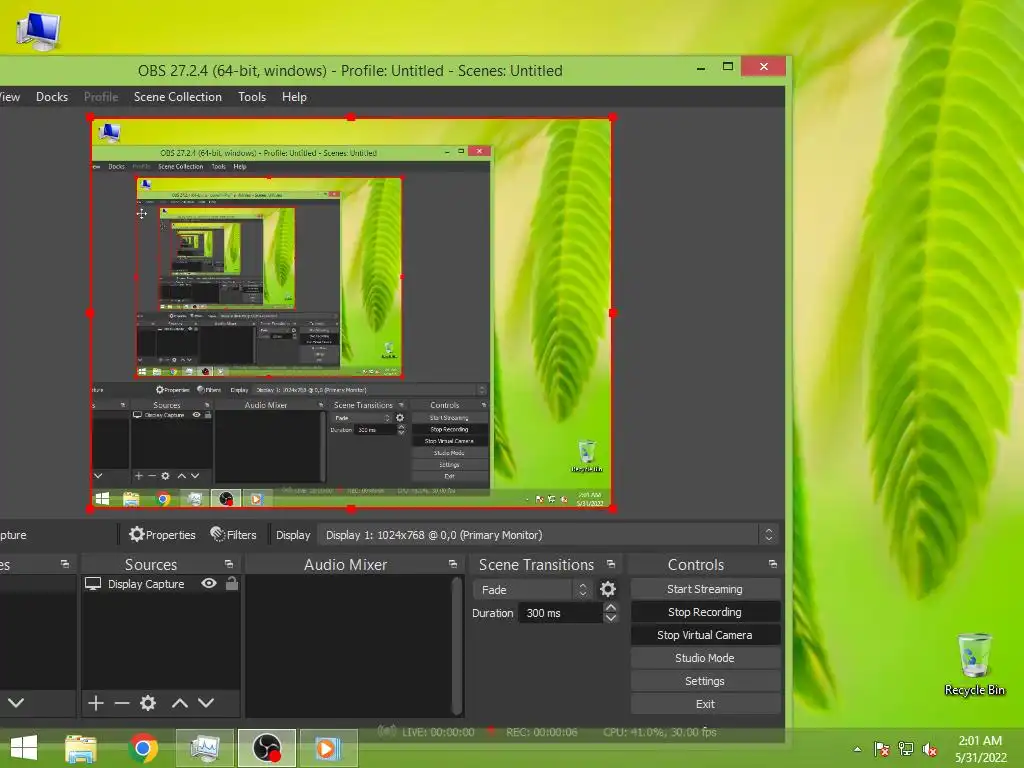Click the OBS Studio taskbar icon

[x=266, y=748]
